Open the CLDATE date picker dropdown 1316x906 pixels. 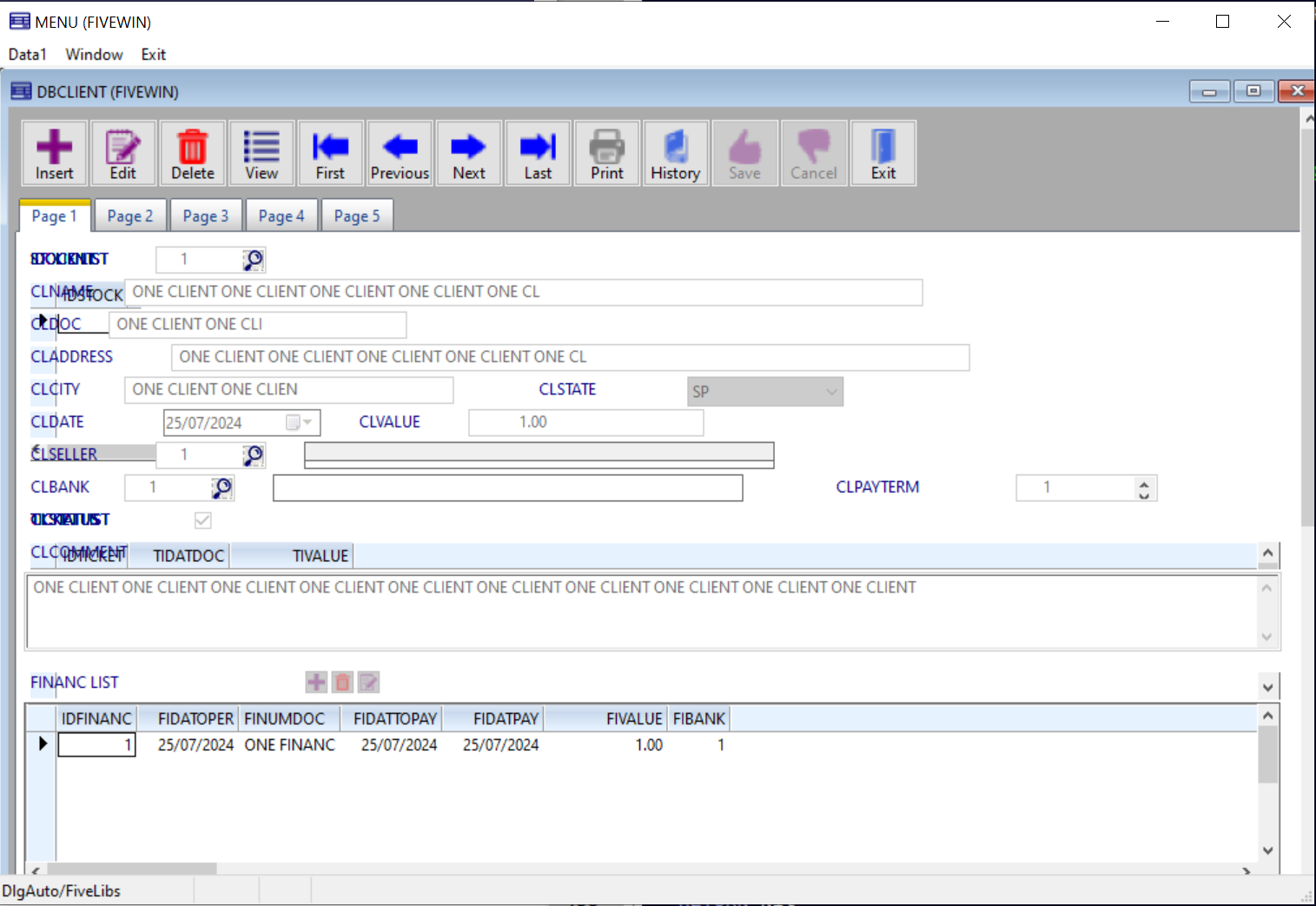[307, 423]
